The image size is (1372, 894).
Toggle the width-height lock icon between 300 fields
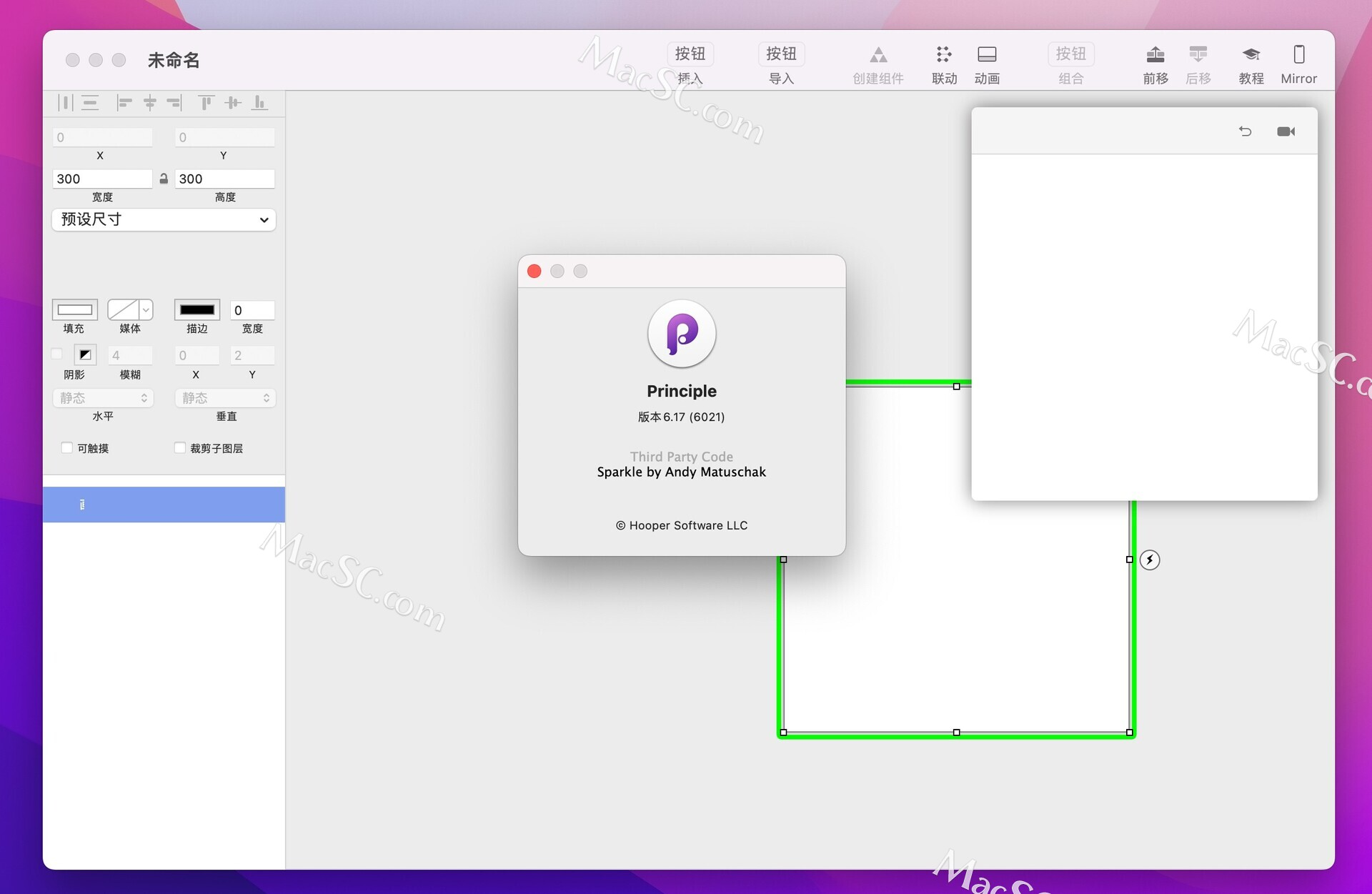pyautogui.click(x=164, y=179)
